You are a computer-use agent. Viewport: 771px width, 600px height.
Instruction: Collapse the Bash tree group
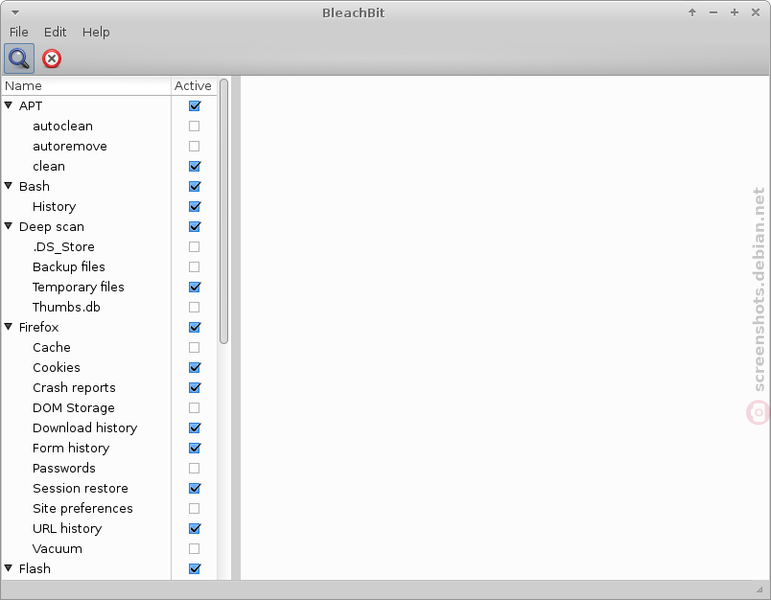click(x=8, y=186)
